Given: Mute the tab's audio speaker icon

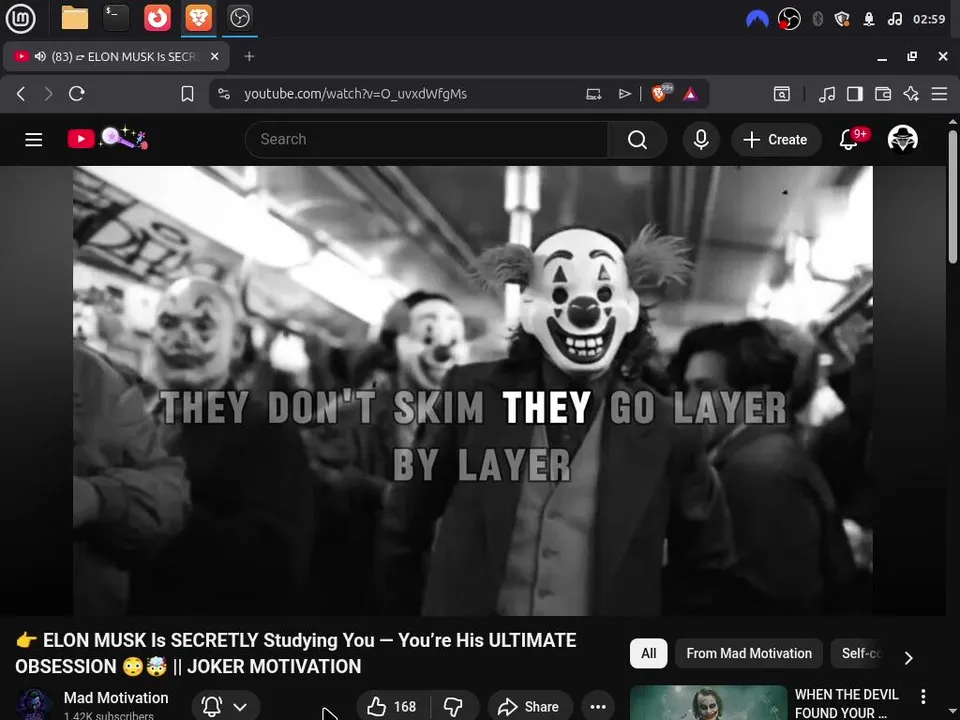Looking at the screenshot, I should click(40, 56).
